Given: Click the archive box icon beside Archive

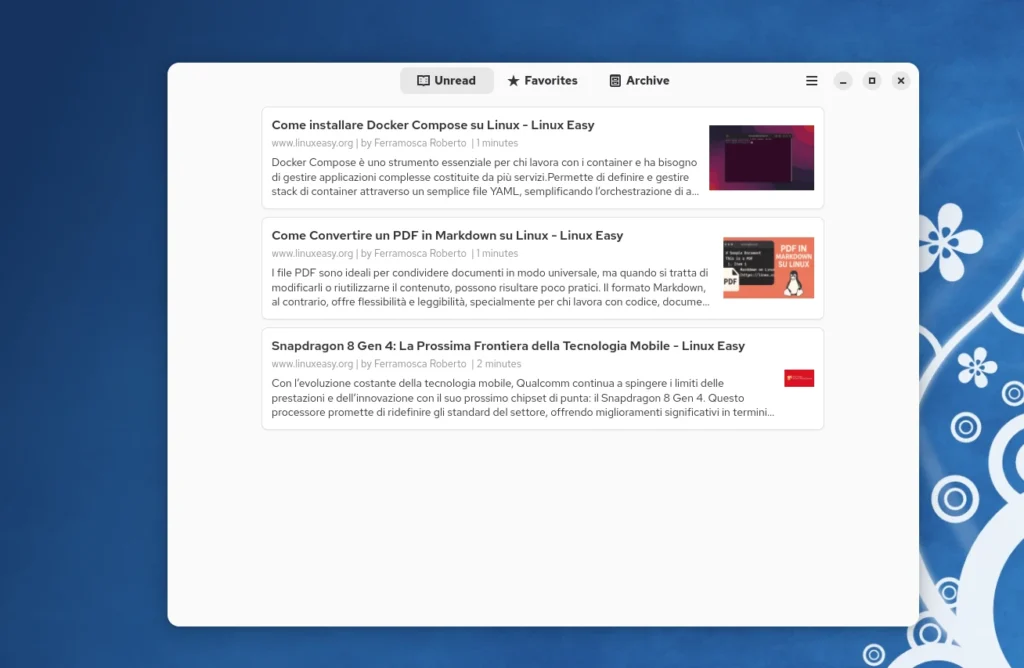Looking at the screenshot, I should pos(615,81).
